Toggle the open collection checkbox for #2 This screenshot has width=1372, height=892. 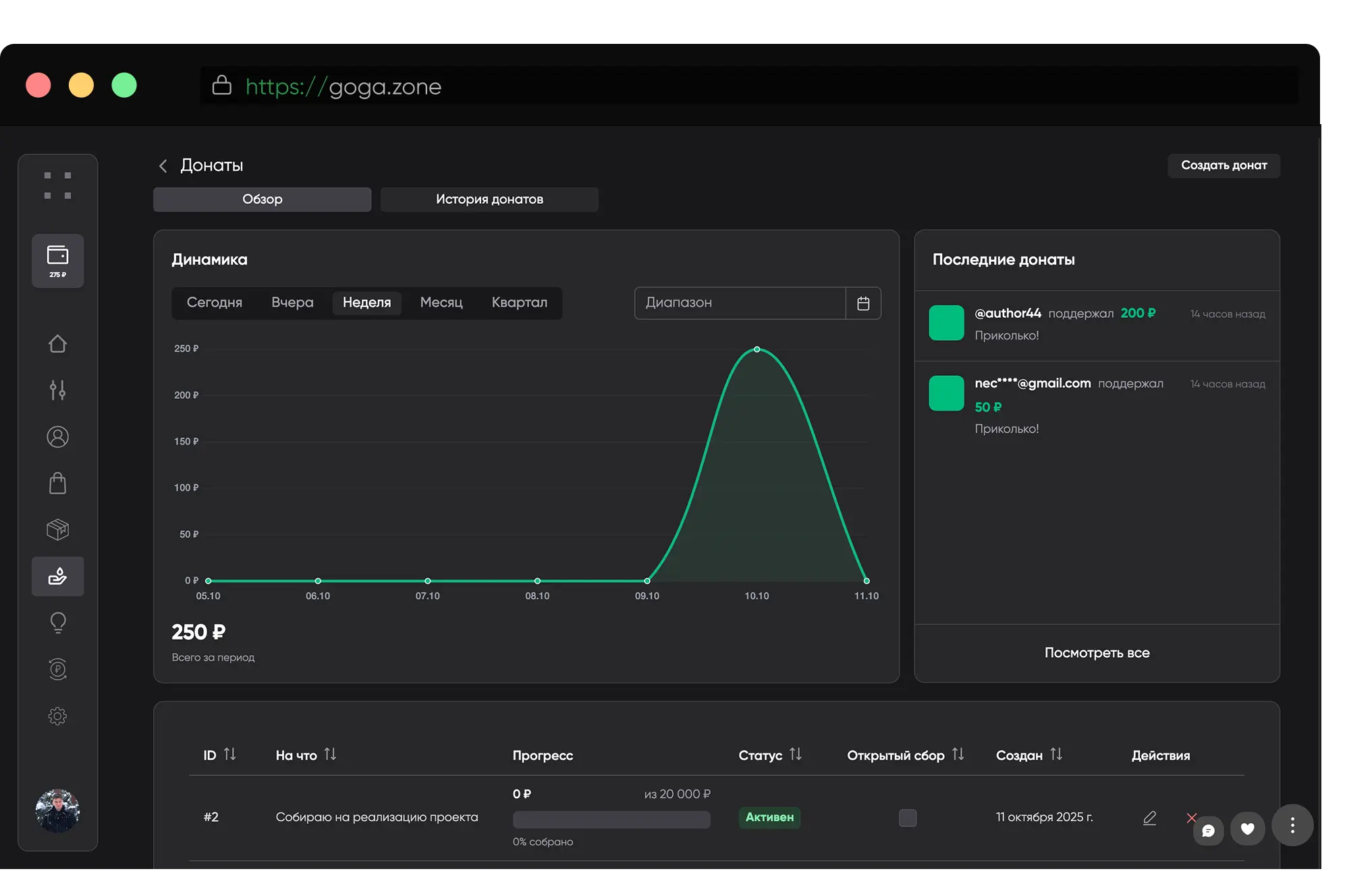point(908,818)
